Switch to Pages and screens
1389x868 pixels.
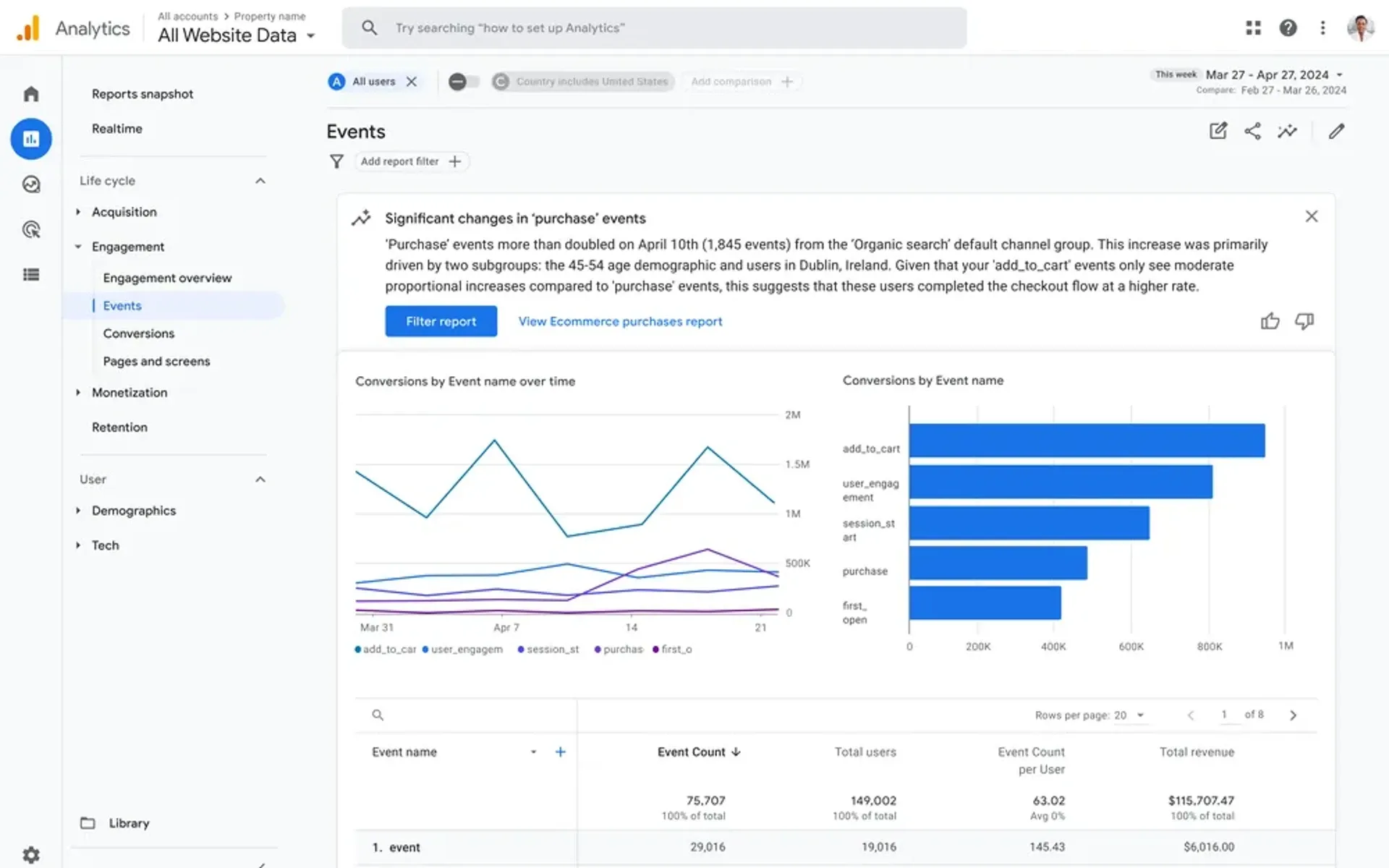coord(156,361)
